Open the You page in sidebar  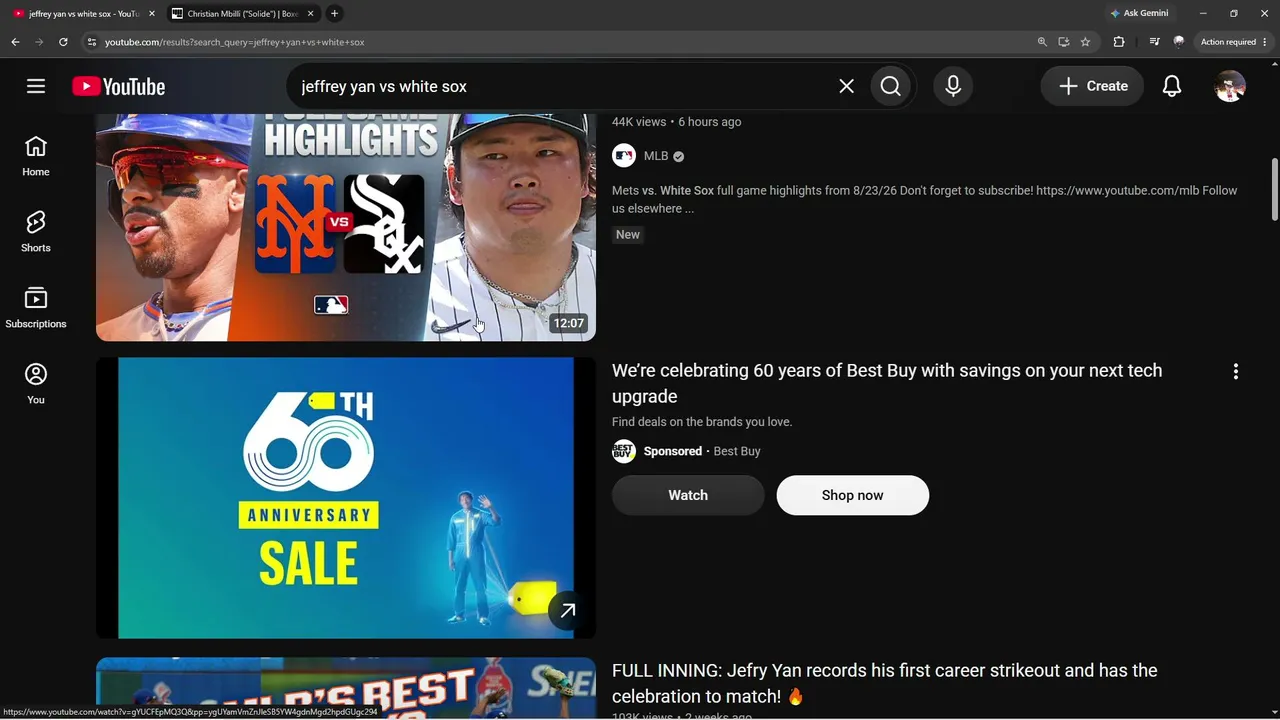(36, 384)
